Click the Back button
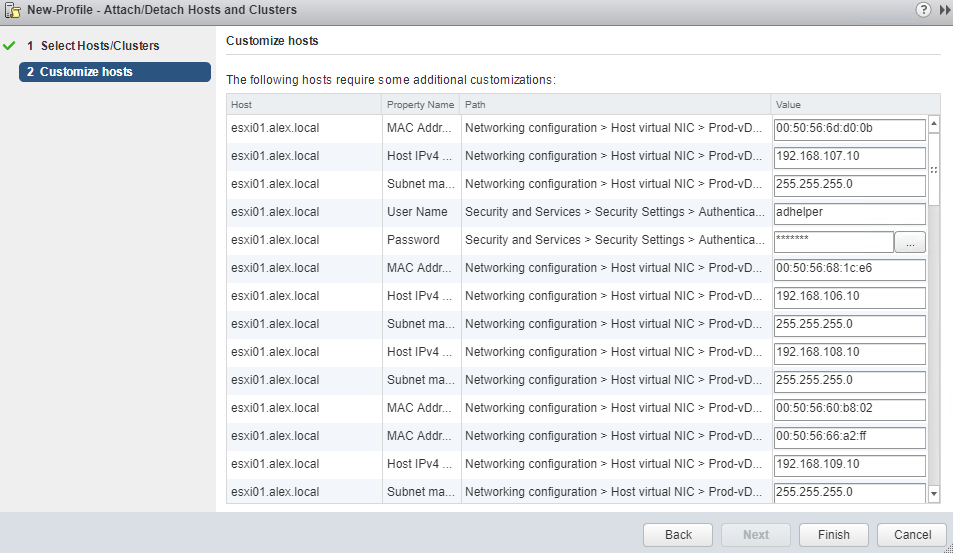Screen dimensions: 953x553 pyautogui.click(x=678, y=535)
